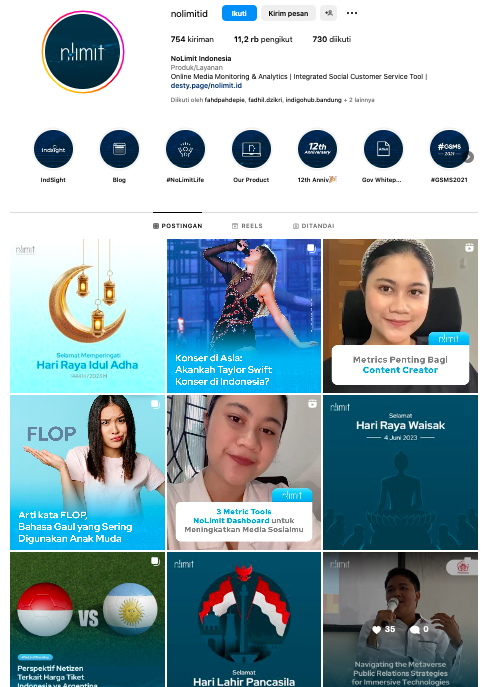Viewport: 487px width, 687px height.
Task: Click the suggest similar accounts icon
Action: coord(329,13)
